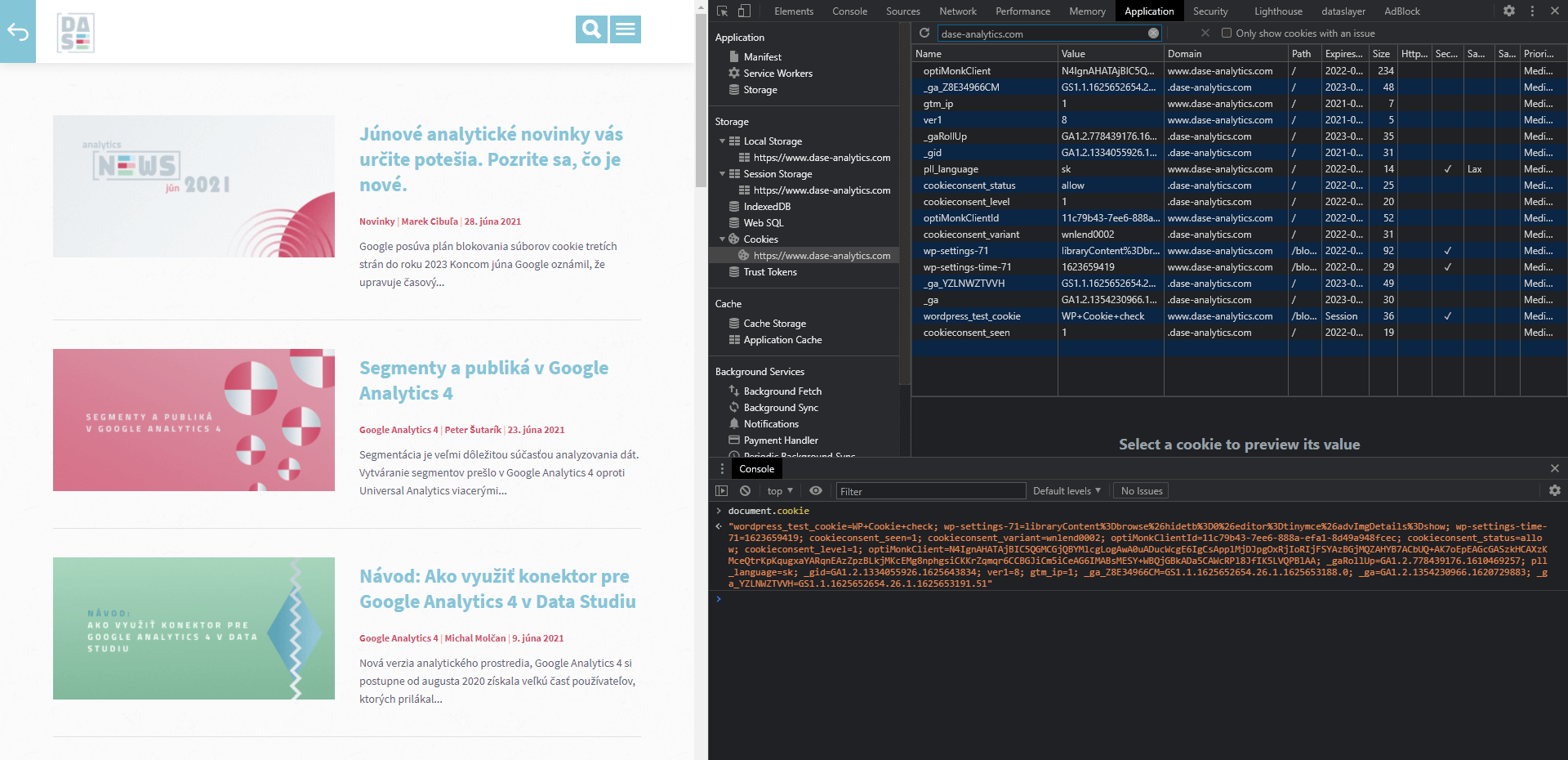Select the cookieconsent_status cookie row
This screenshot has width=1568, height=760.
click(1239, 185)
